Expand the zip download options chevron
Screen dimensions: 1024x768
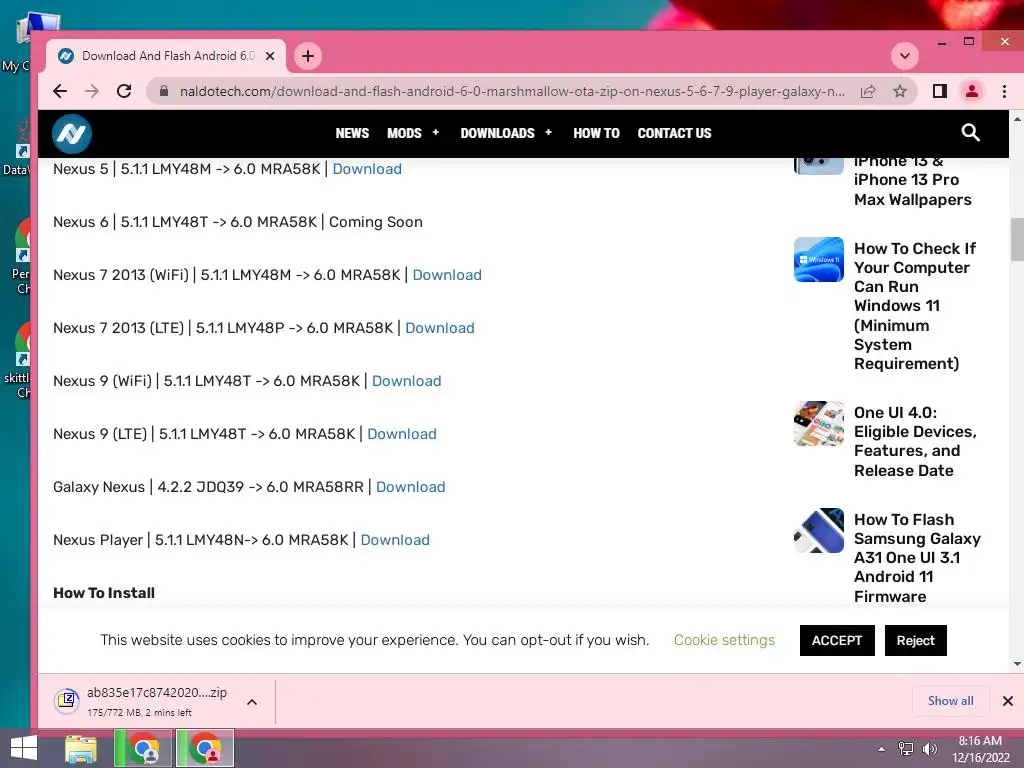[252, 702]
